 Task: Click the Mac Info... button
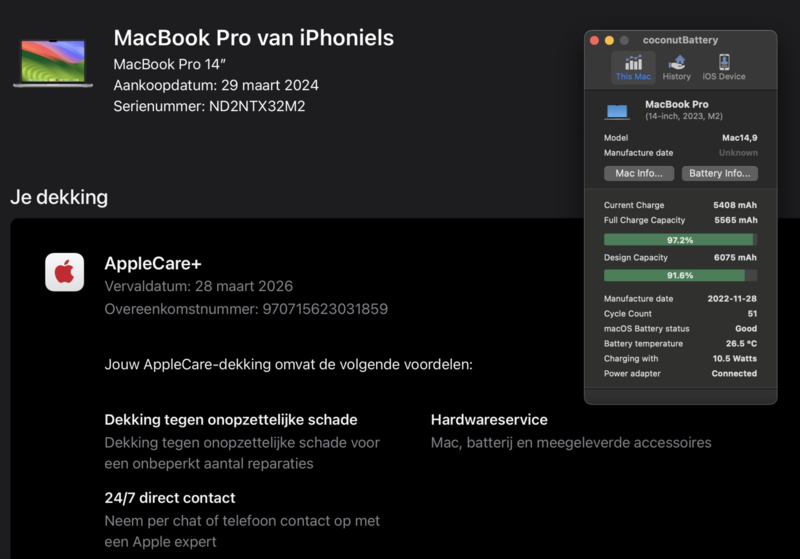coord(639,173)
